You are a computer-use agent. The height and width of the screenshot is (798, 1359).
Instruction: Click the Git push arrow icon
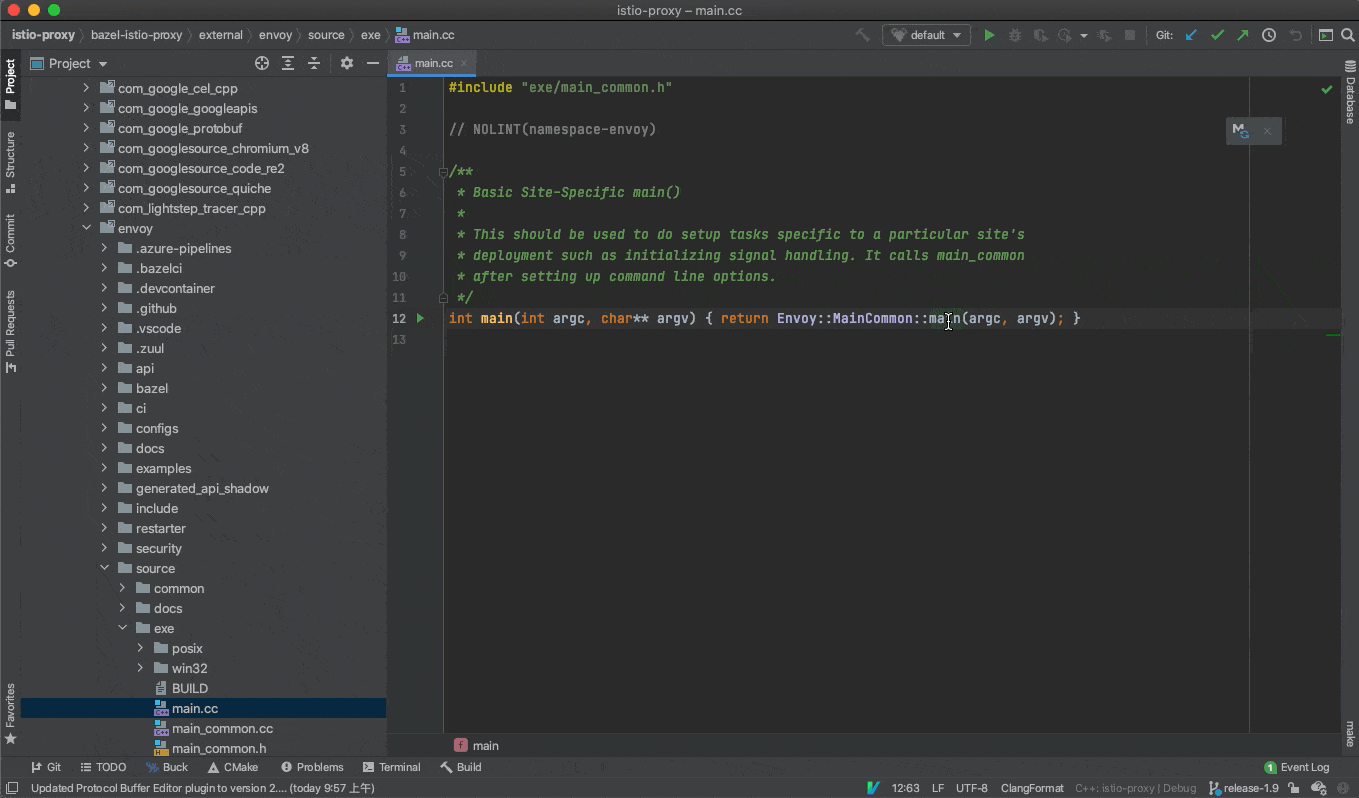click(1242, 35)
